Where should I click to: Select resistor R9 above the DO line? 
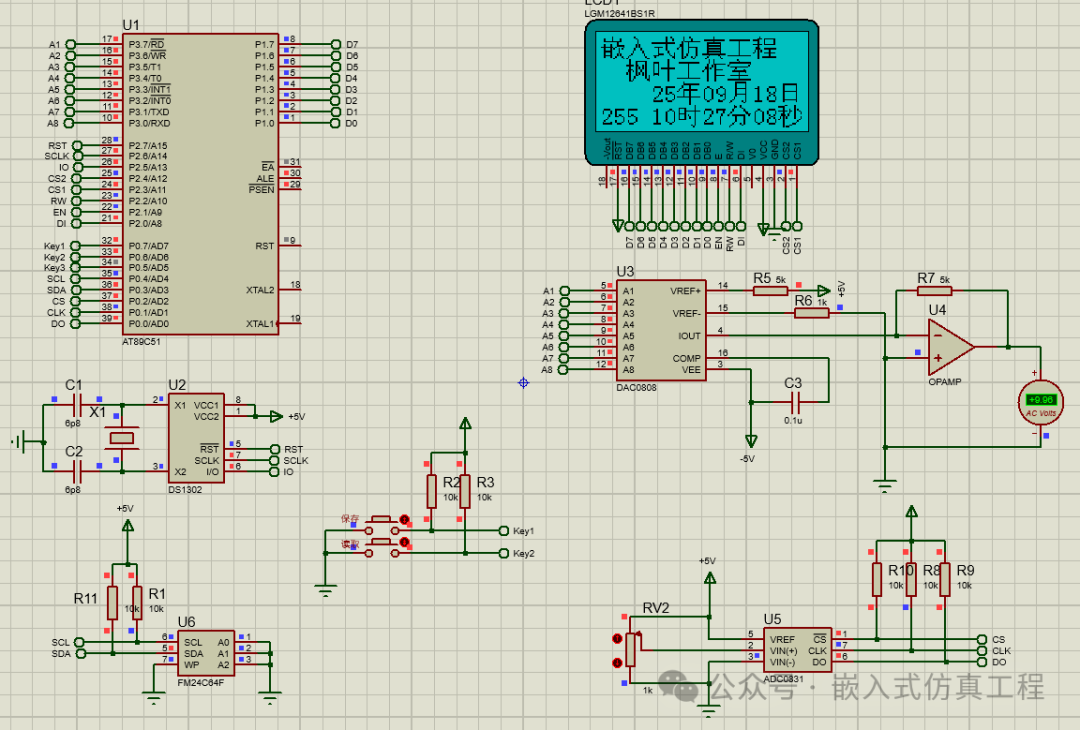945,580
